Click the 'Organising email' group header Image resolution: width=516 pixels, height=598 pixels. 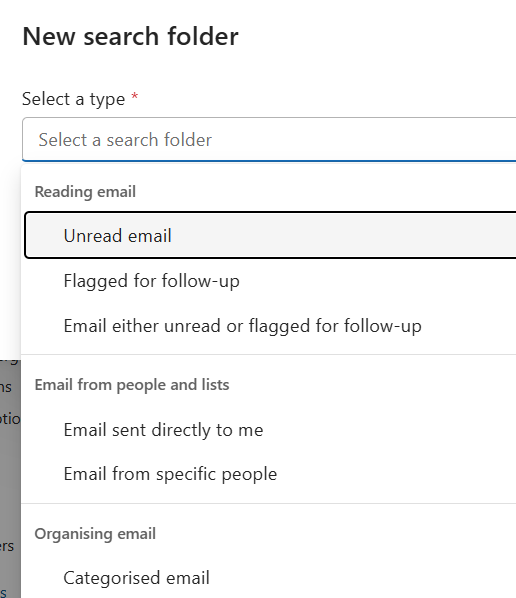click(x=95, y=534)
